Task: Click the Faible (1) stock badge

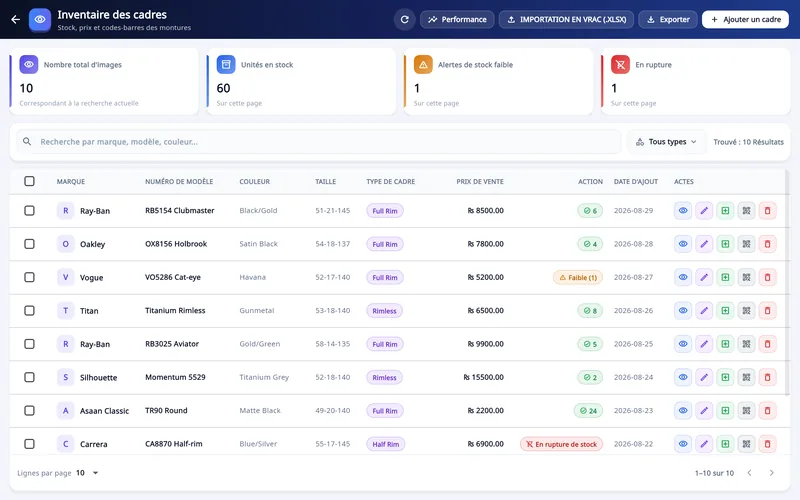Action: pyautogui.click(x=578, y=278)
